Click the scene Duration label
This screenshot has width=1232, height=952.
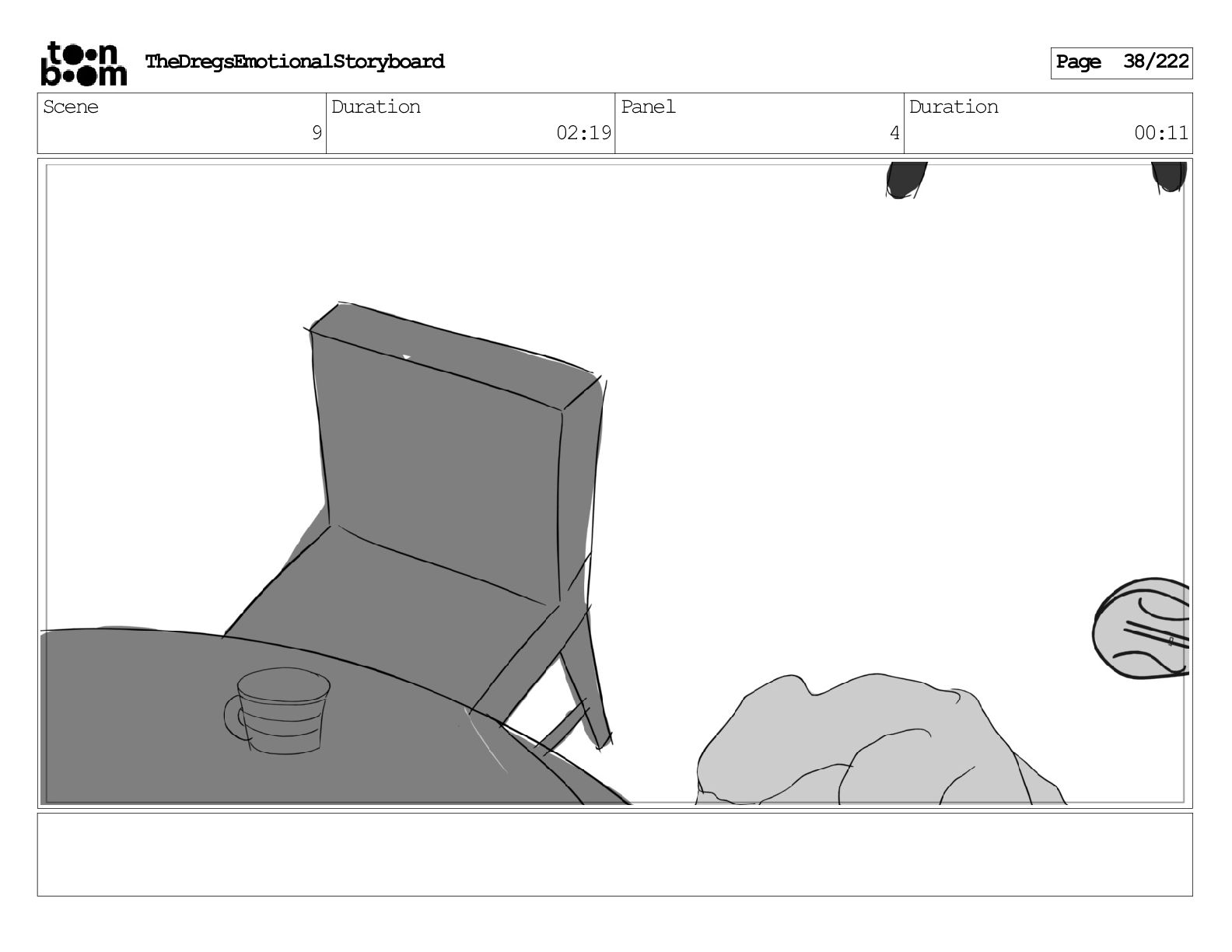[x=376, y=107]
